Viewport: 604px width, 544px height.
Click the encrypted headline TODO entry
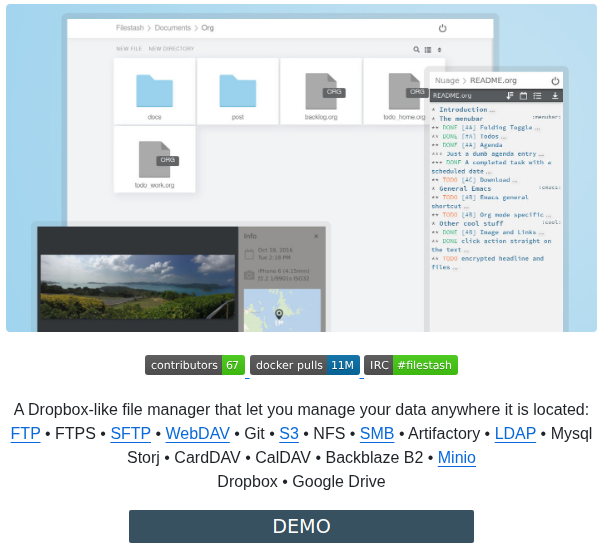pyautogui.click(x=488, y=263)
